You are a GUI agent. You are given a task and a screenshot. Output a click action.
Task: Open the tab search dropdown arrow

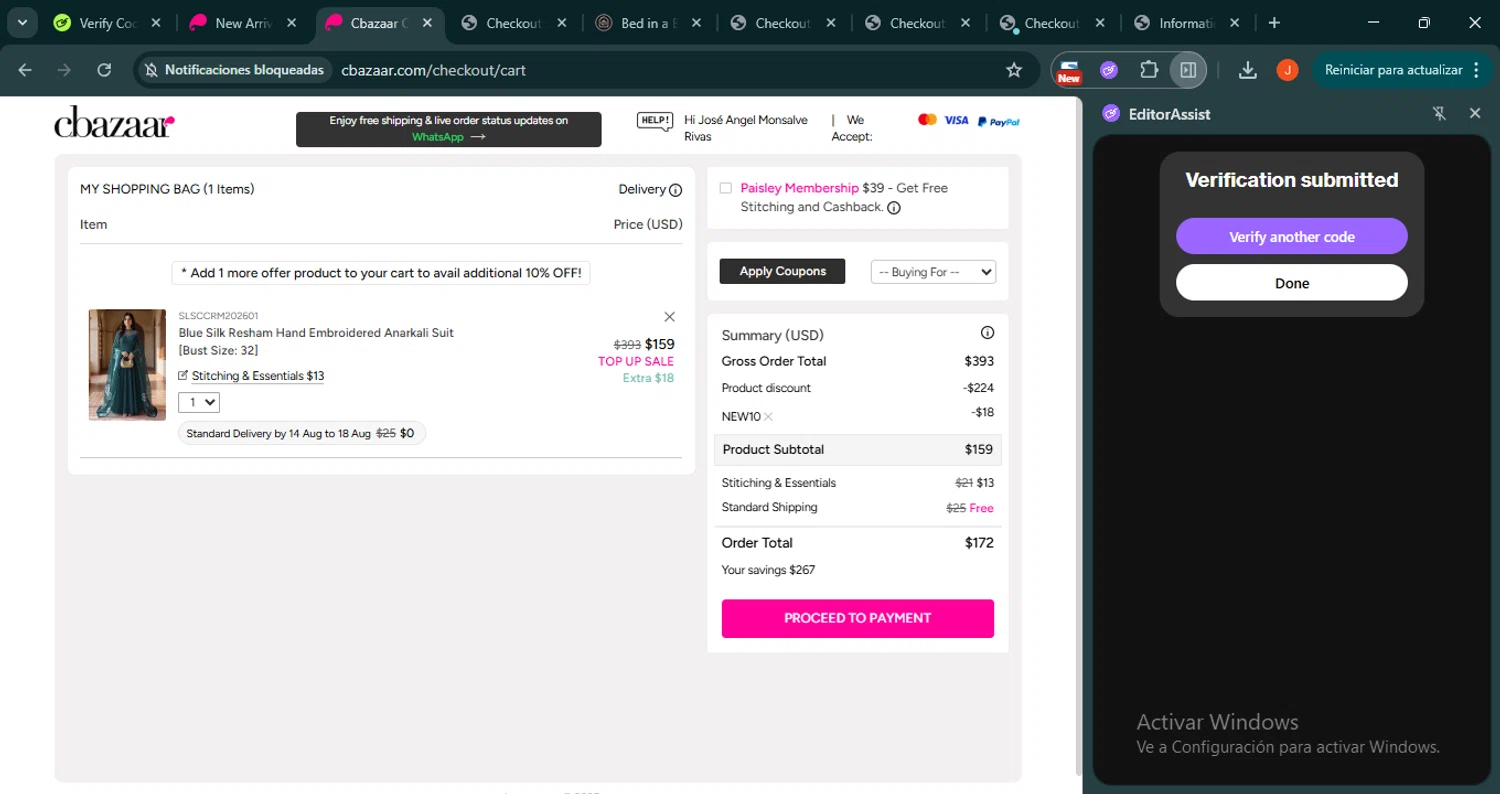tap(21, 23)
